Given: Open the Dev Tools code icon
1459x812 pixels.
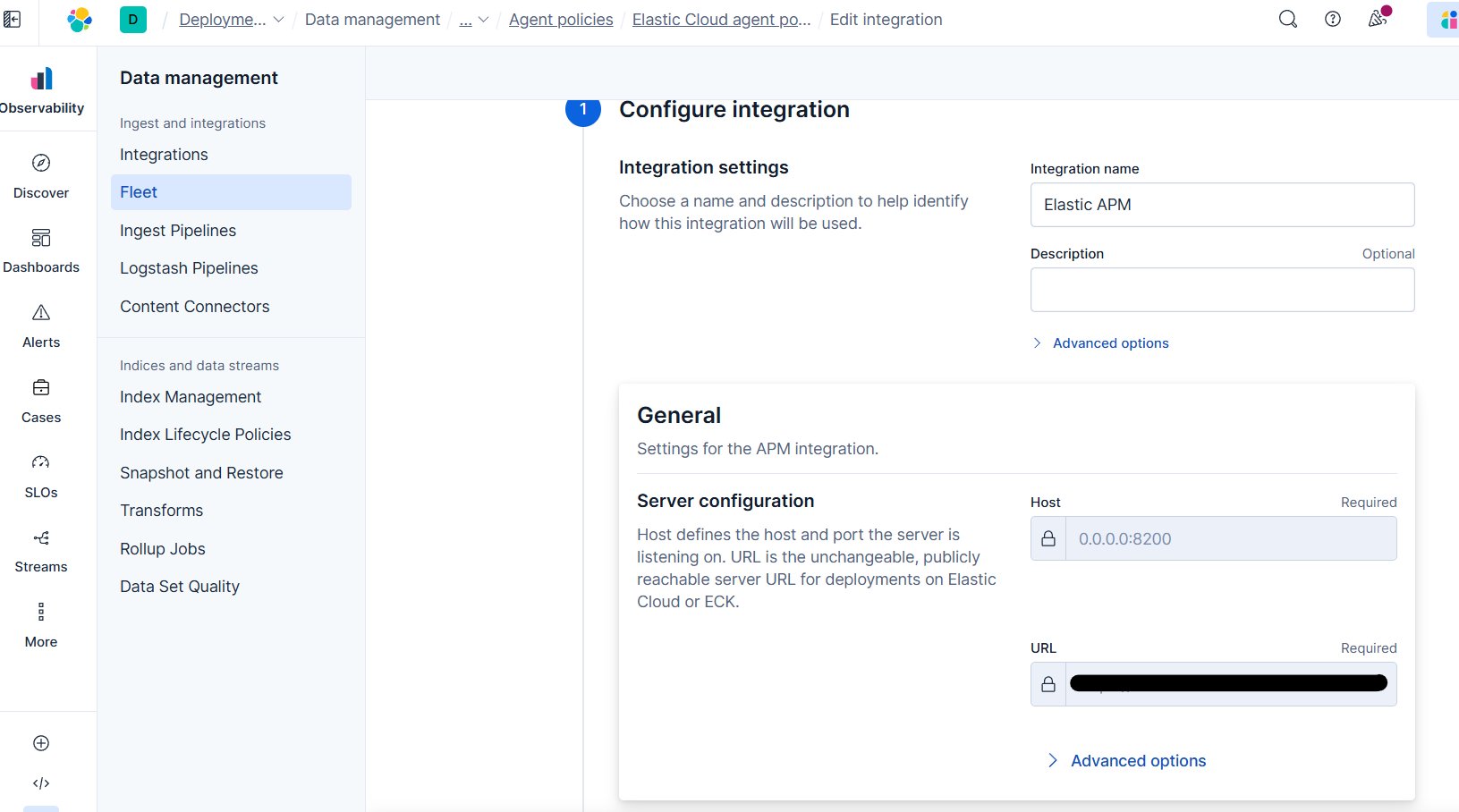Looking at the screenshot, I should [41, 782].
